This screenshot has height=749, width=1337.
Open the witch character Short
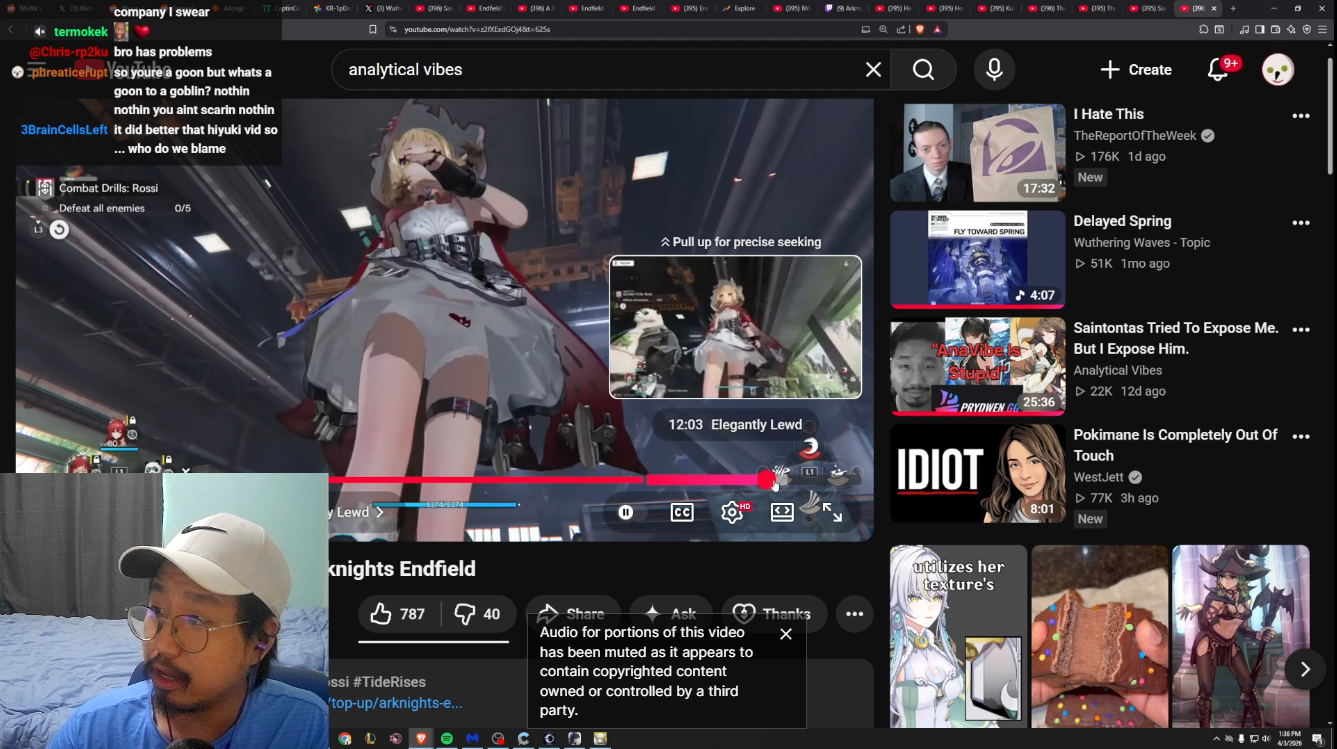[1240, 636]
